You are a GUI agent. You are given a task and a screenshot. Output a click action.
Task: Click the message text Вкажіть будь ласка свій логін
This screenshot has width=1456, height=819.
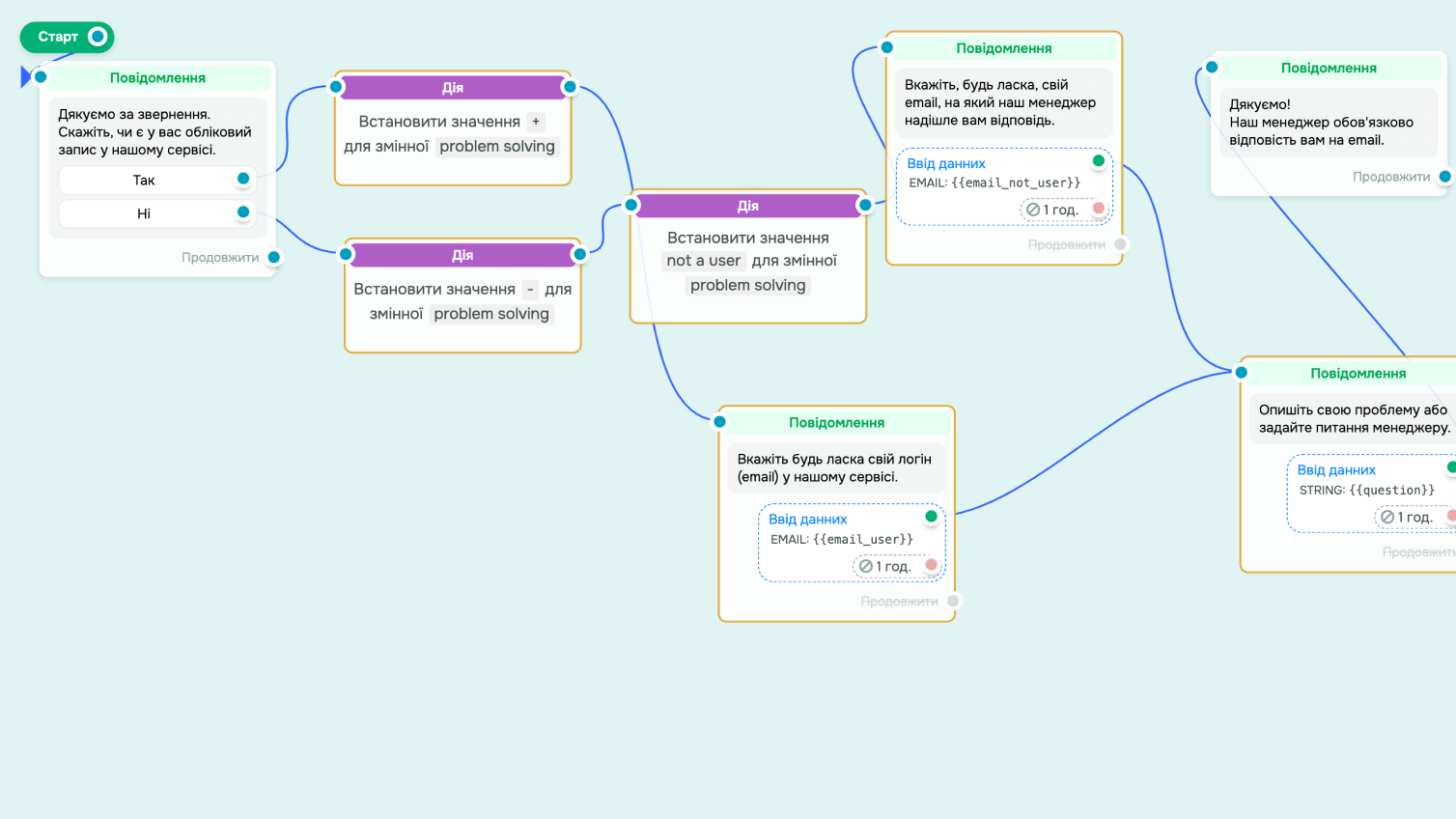(x=834, y=468)
